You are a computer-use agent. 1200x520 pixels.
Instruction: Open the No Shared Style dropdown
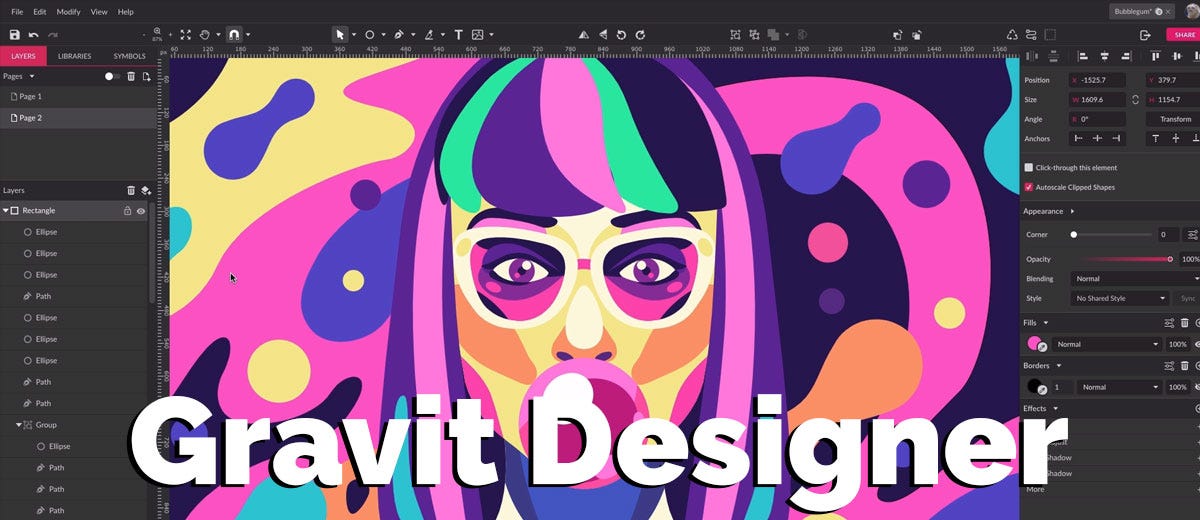pyautogui.click(x=1120, y=298)
